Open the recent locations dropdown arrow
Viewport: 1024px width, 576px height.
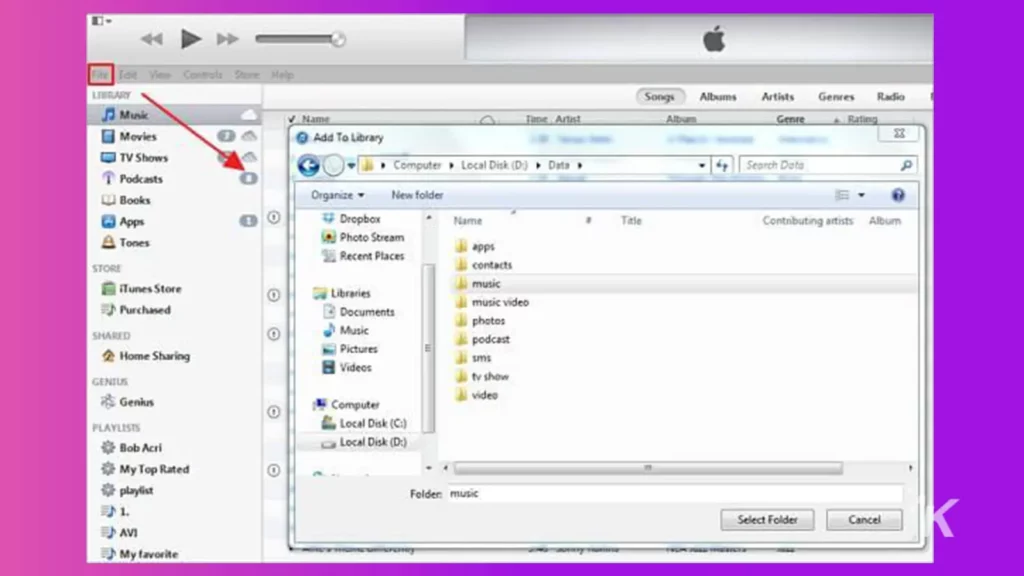click(351, 166)
